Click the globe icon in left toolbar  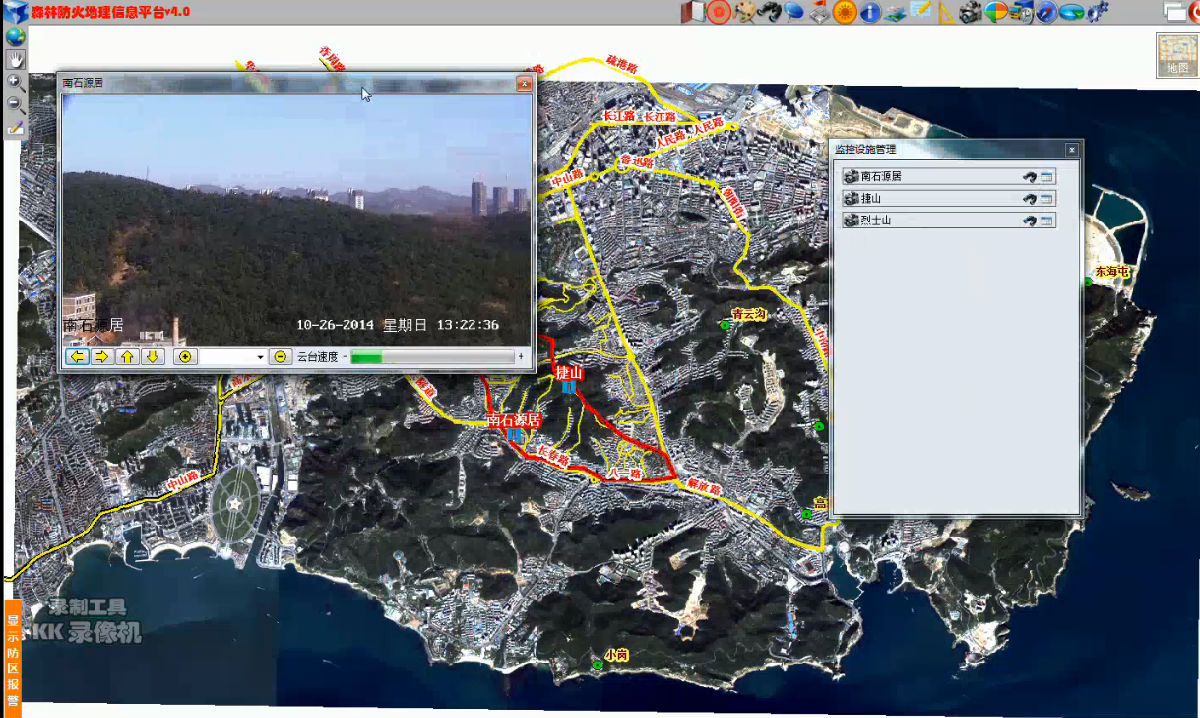point(15,36)
